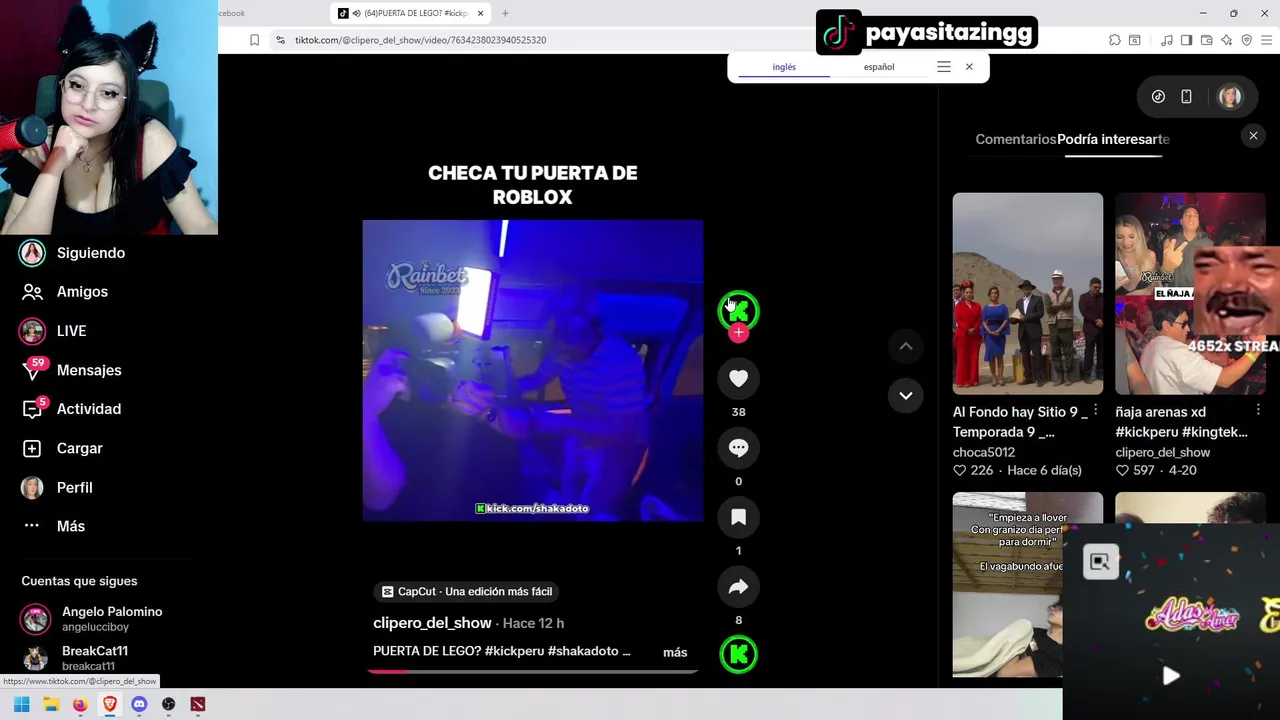Click TikTok coin icon near profile avatar
The width and height of the screenshot is (1280, 720).
click(1158, 97)
